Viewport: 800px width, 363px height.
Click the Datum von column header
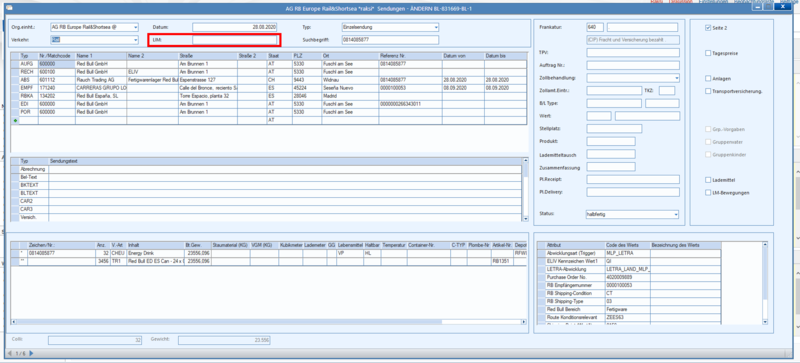coord(463,56)
